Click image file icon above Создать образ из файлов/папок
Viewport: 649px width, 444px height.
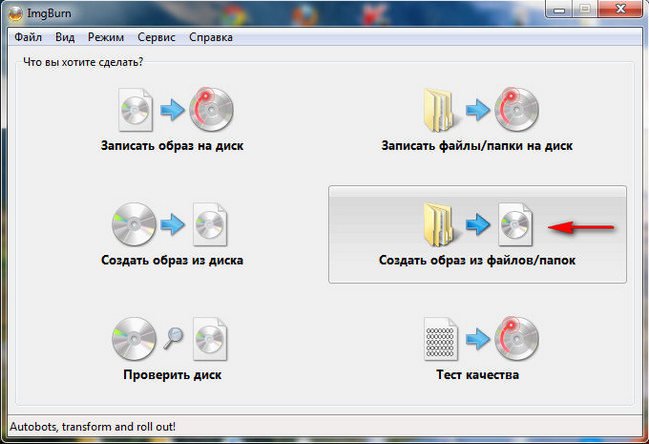515,225
